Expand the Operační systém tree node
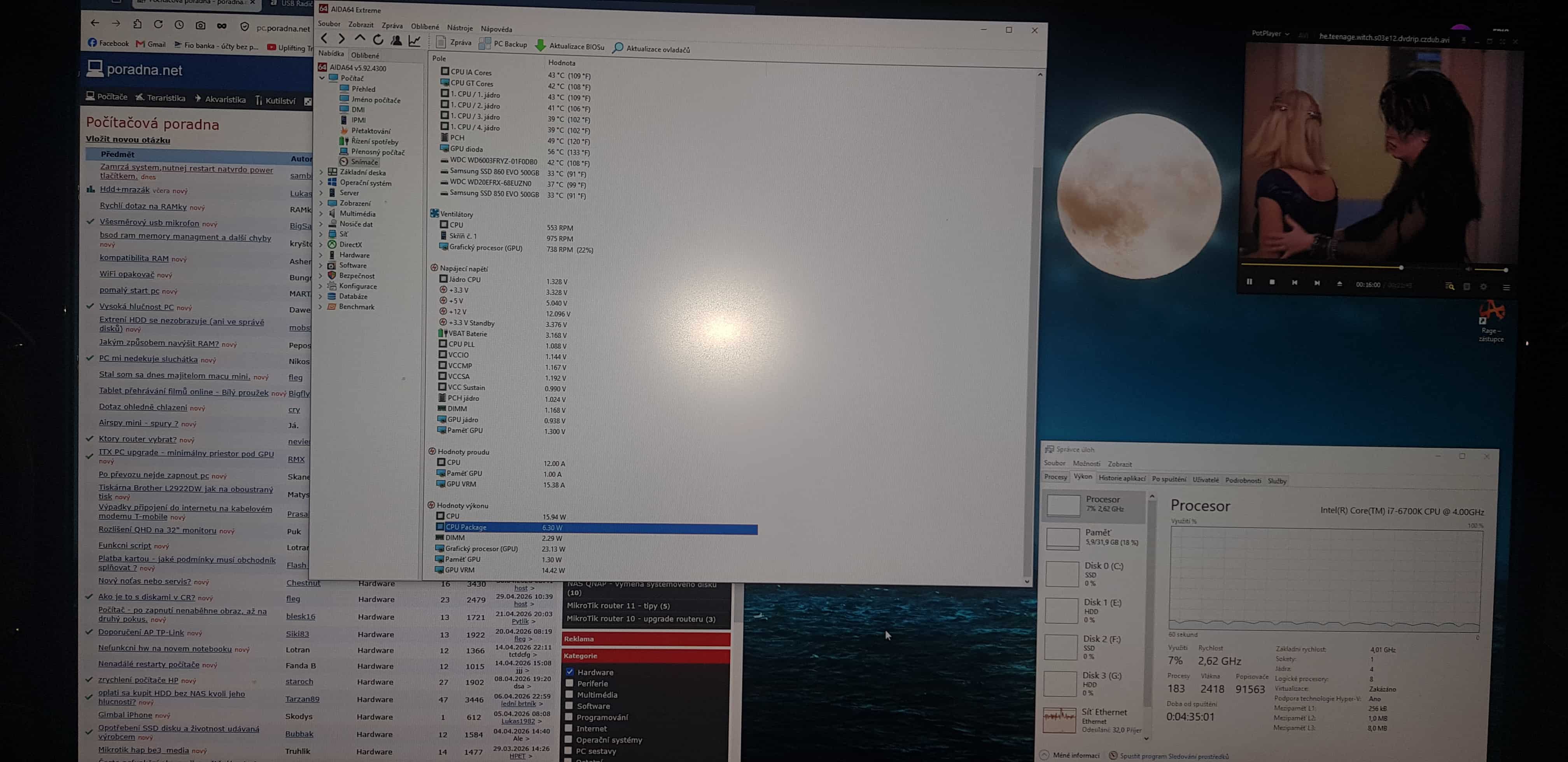 (321, 183)
